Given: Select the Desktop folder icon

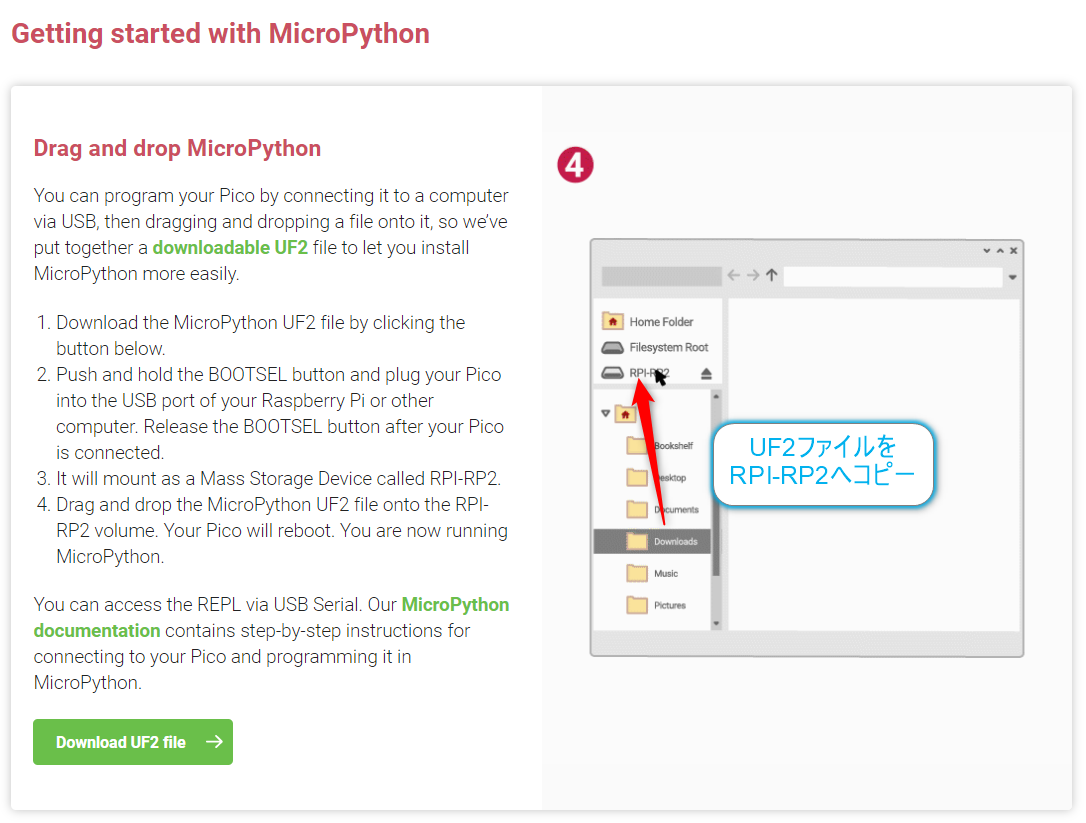Looking at the screenshot, I should [x=637, y=477].
